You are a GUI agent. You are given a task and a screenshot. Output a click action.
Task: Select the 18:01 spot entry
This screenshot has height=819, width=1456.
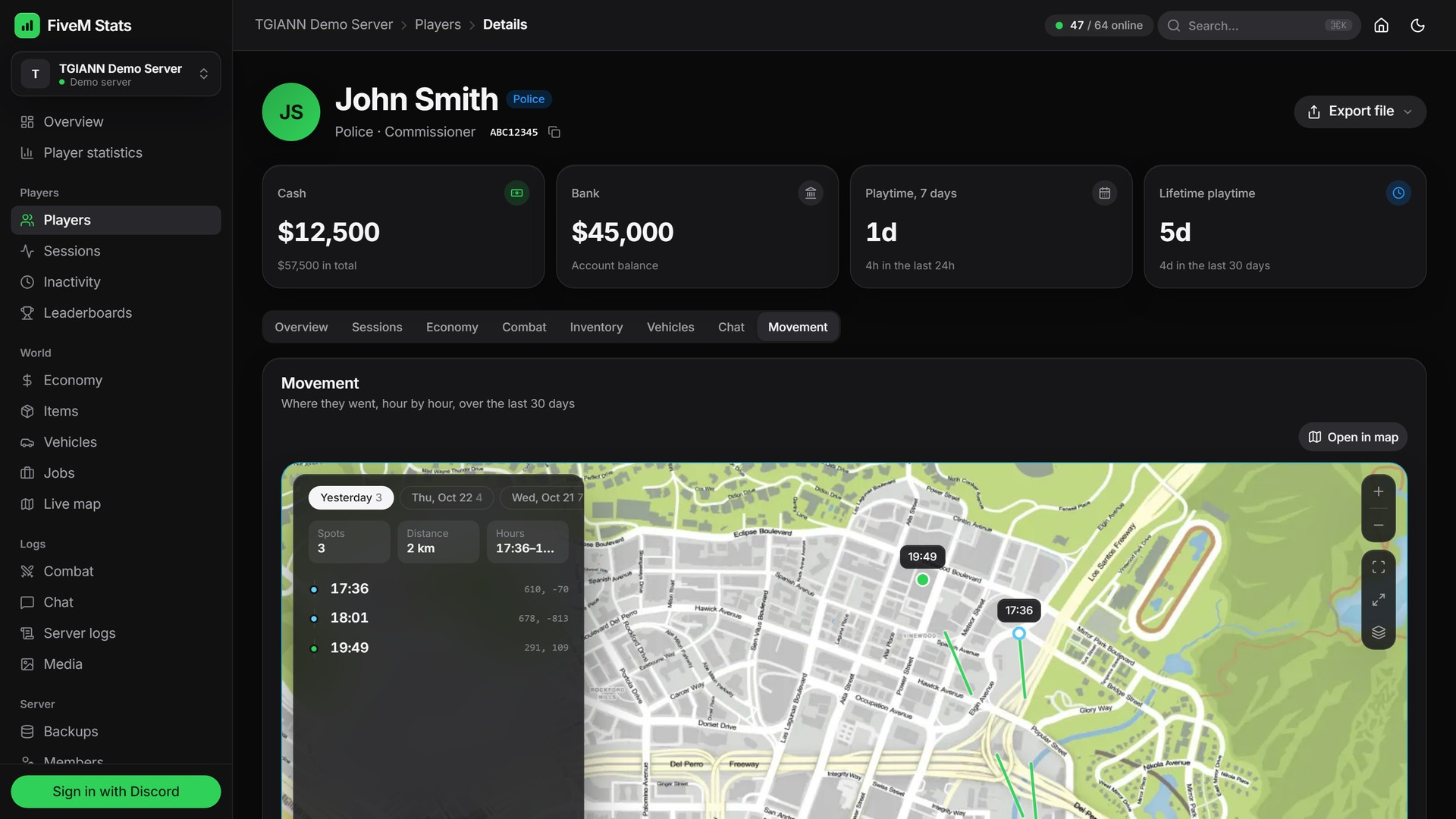[439, 618]
